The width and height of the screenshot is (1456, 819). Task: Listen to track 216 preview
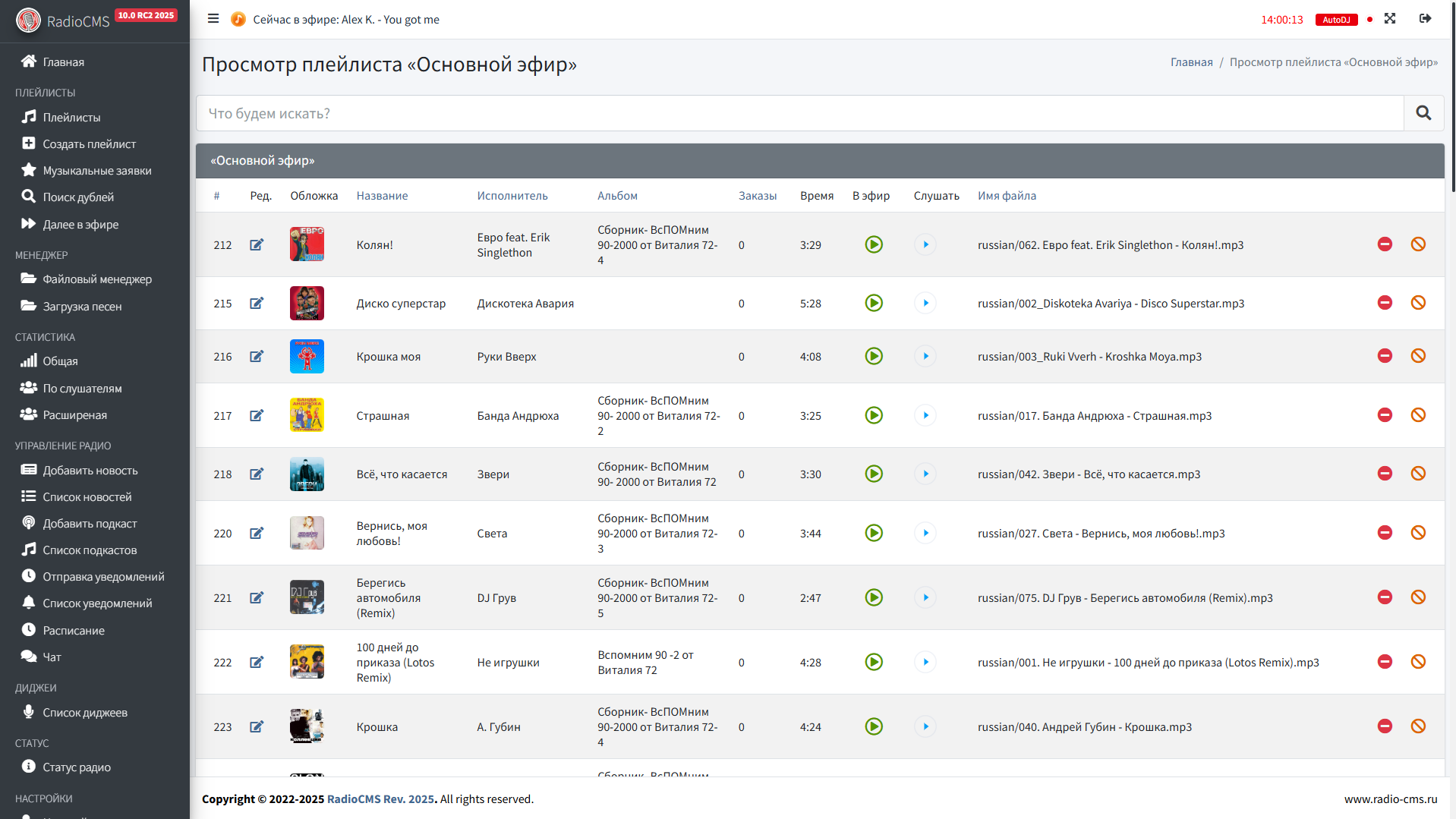(x=925, y=356)
